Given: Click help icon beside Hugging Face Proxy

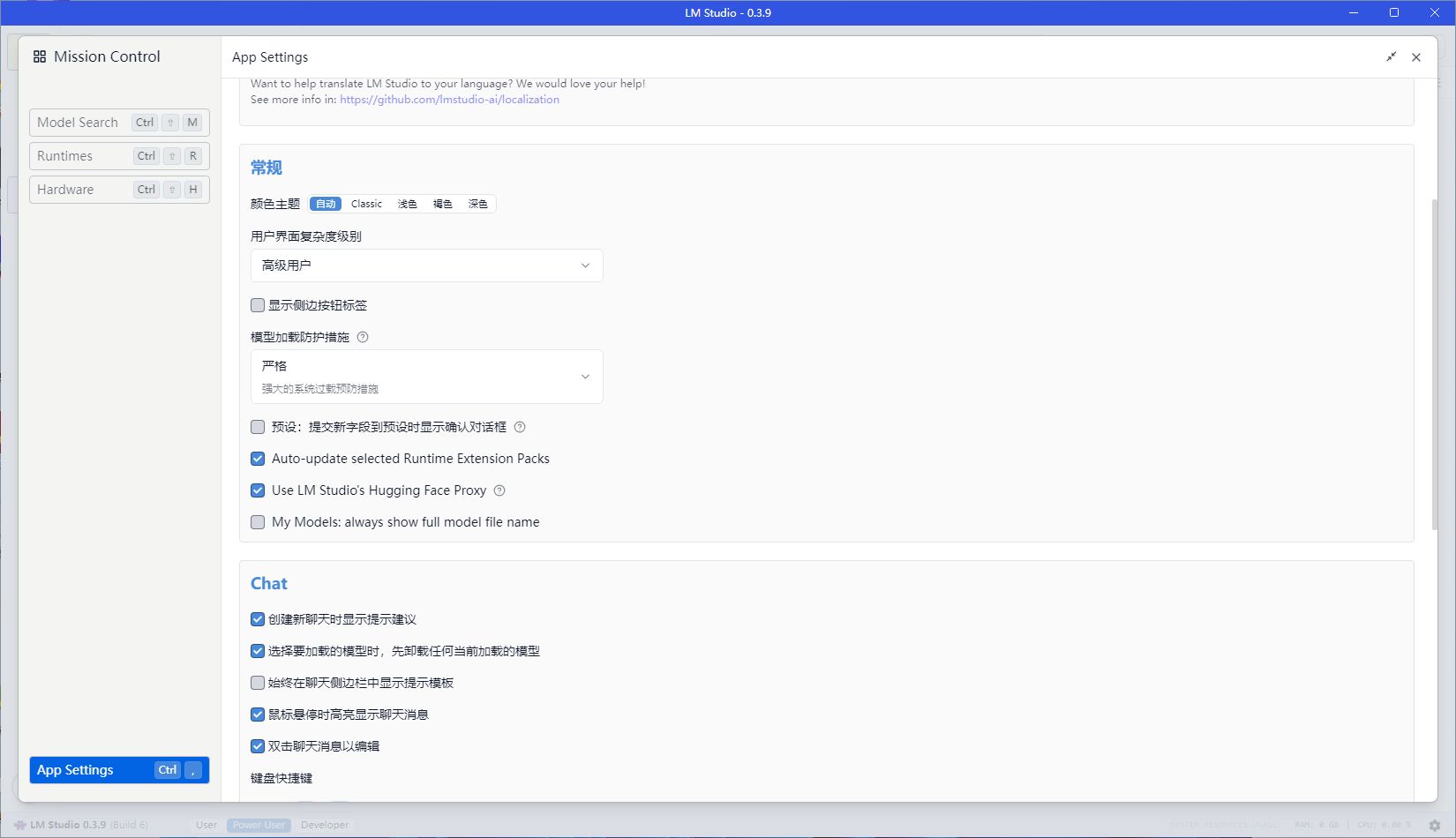Looking at the screenshot, I should click(499, 490).
